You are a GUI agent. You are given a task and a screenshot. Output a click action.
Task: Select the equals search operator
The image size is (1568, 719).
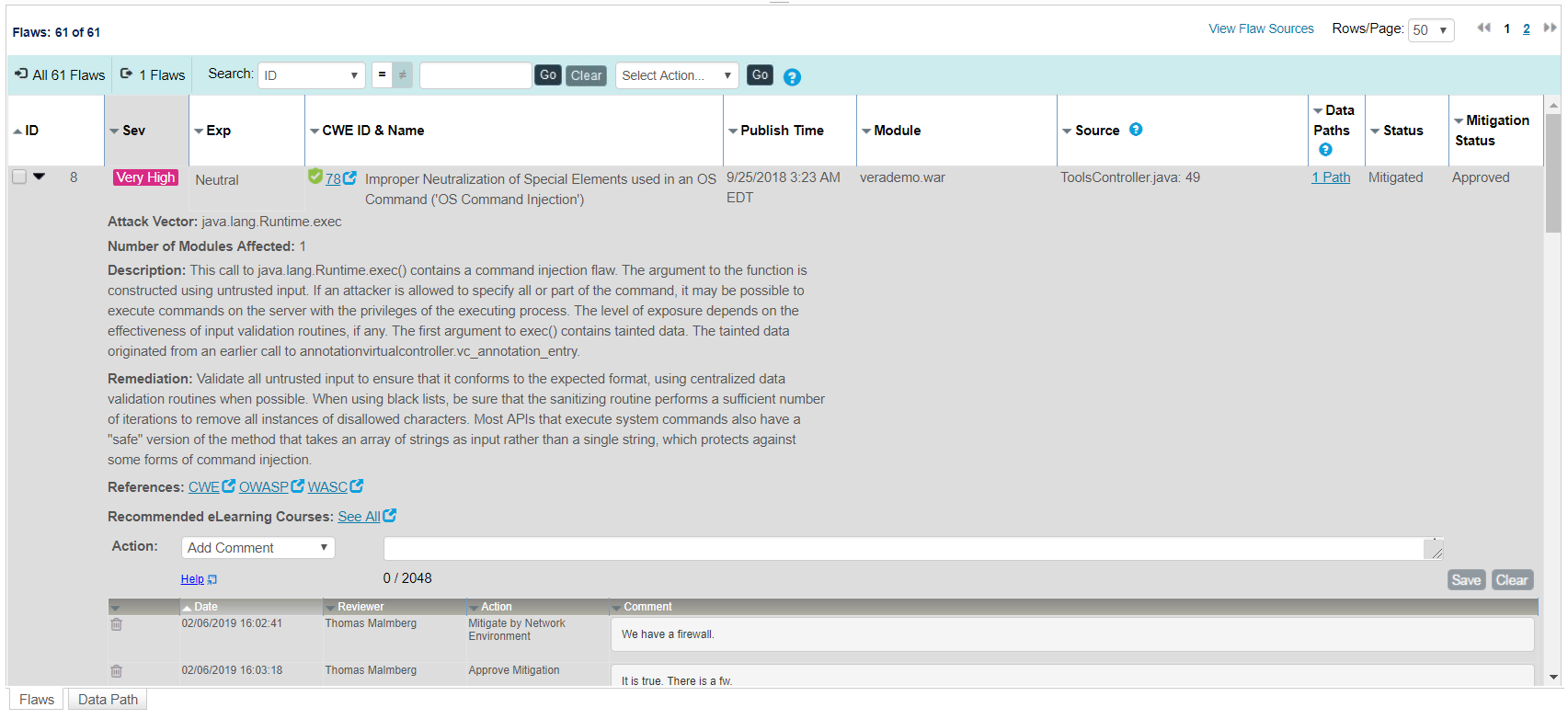coord(383,75)
